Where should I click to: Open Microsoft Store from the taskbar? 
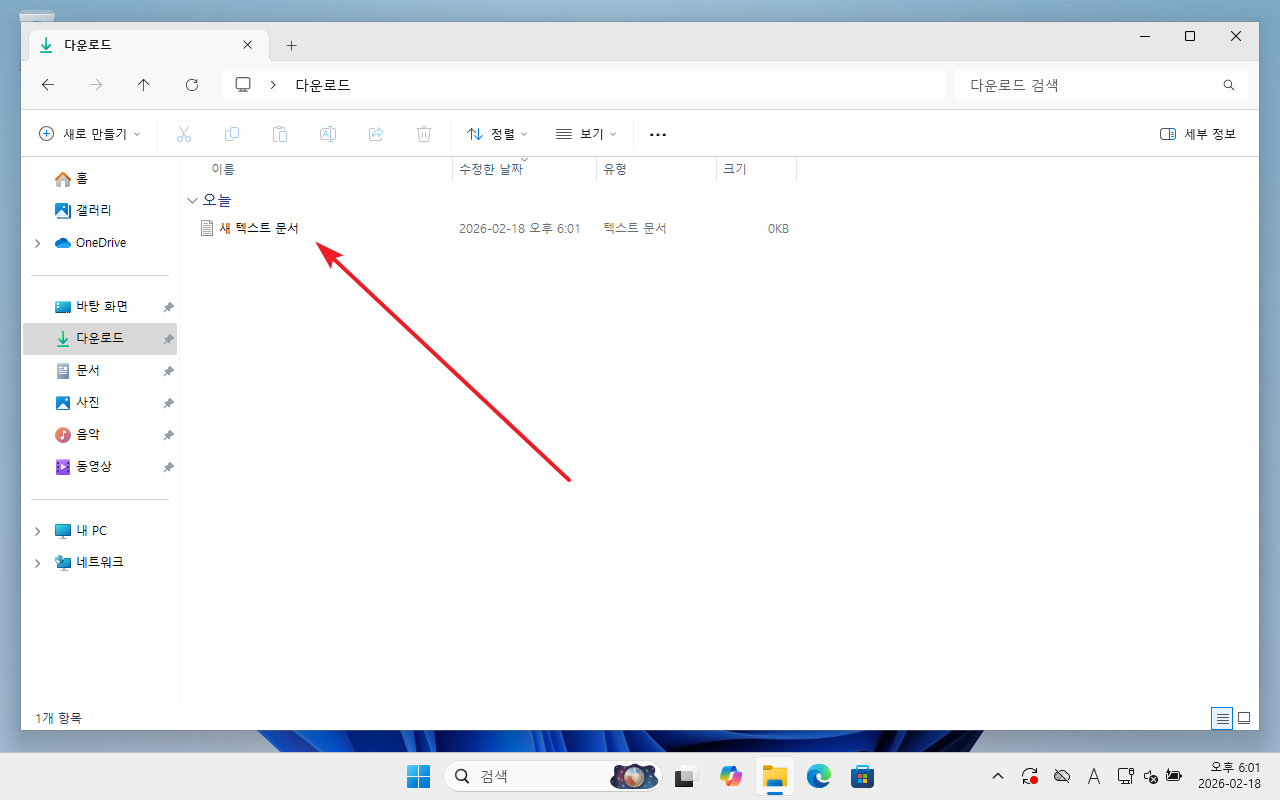point(862,776)
